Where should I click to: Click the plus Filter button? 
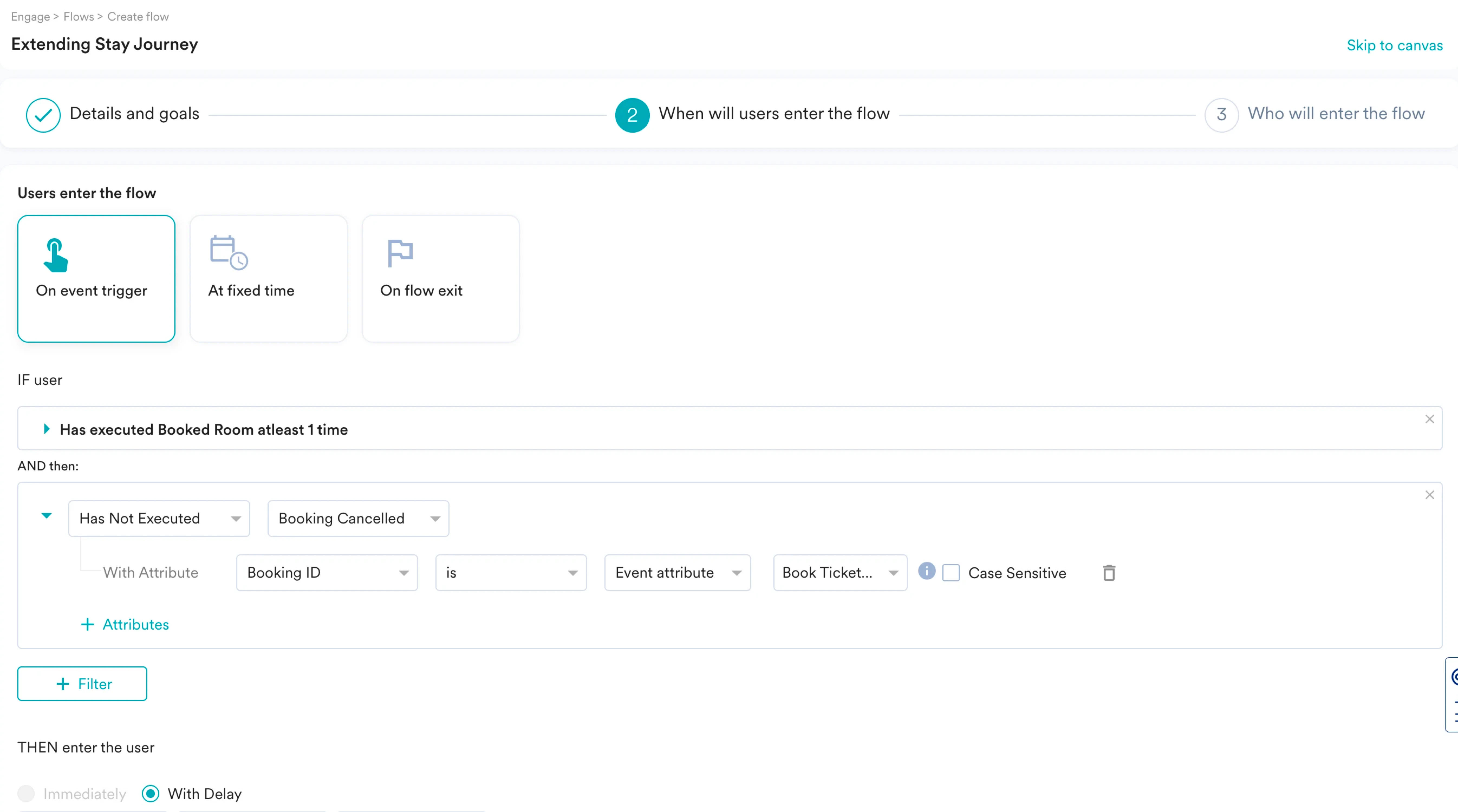click(83, 683)
